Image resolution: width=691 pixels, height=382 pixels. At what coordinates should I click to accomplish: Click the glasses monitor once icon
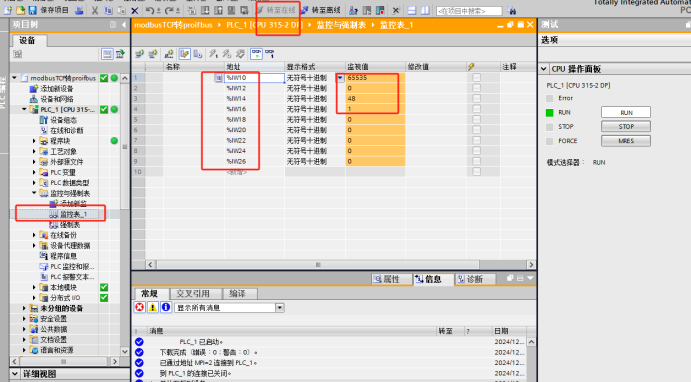pos(270,54)
